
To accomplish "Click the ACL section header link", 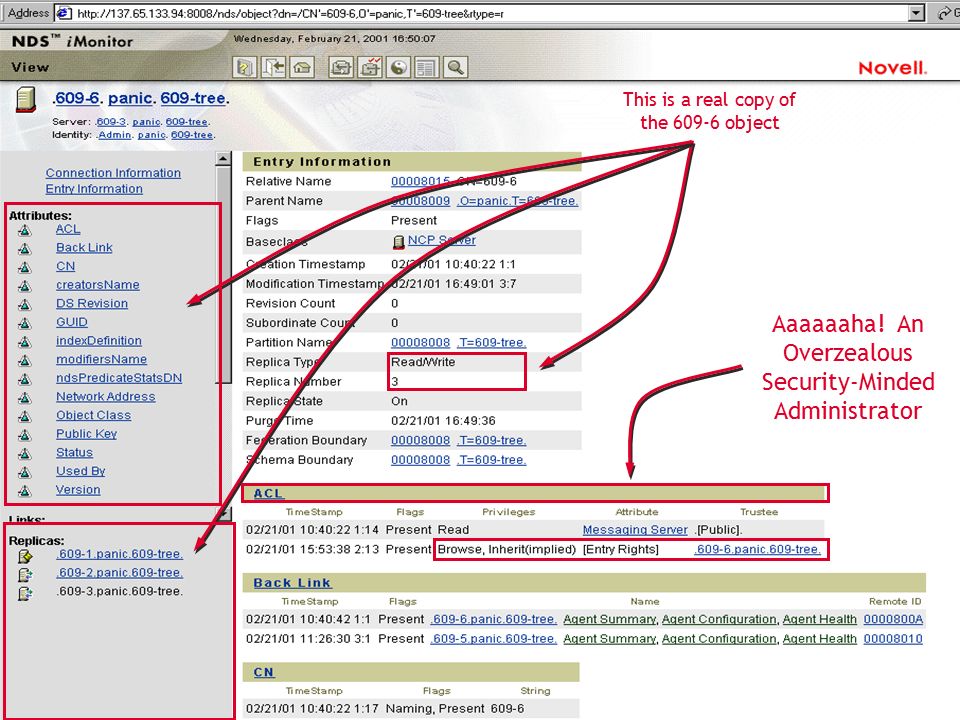I will pos(268,493).
